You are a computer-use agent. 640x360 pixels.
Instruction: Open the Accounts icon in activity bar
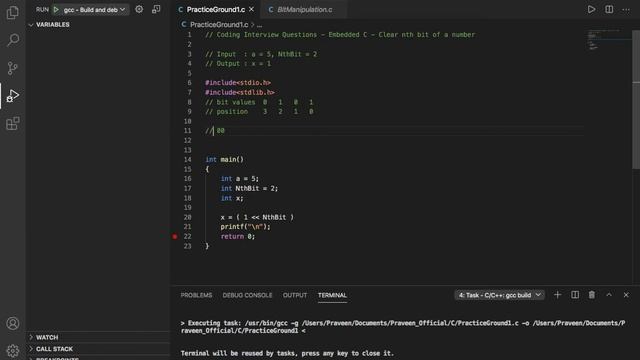(13, 323)
